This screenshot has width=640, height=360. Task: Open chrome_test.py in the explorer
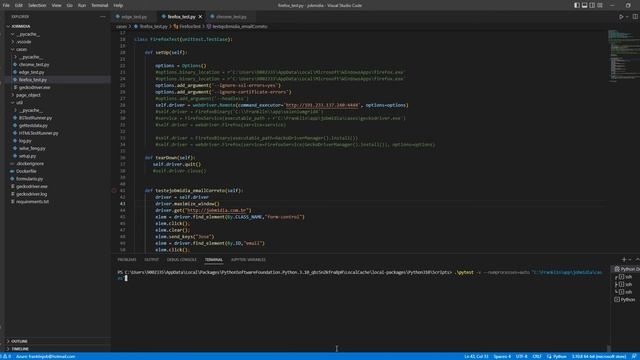pos(33,64)
